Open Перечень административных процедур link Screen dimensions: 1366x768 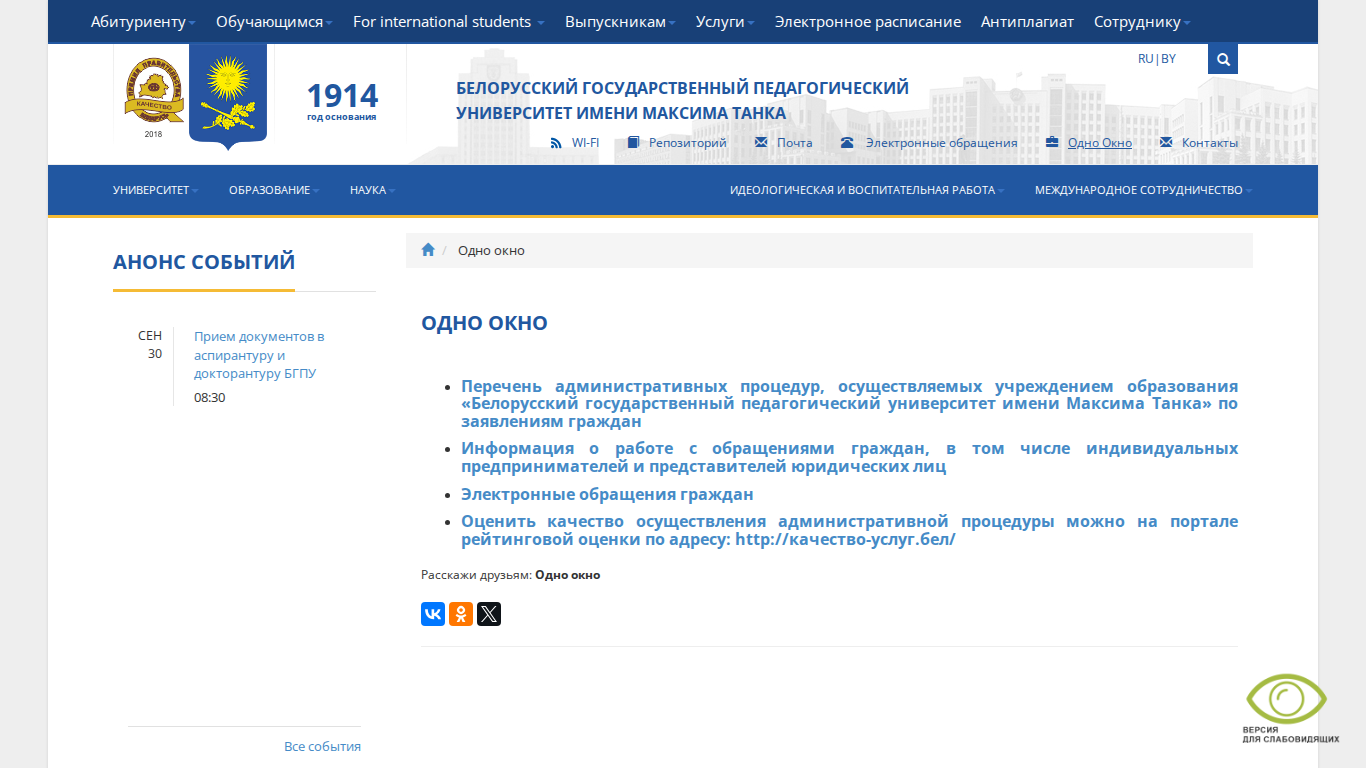coord(849,404)
